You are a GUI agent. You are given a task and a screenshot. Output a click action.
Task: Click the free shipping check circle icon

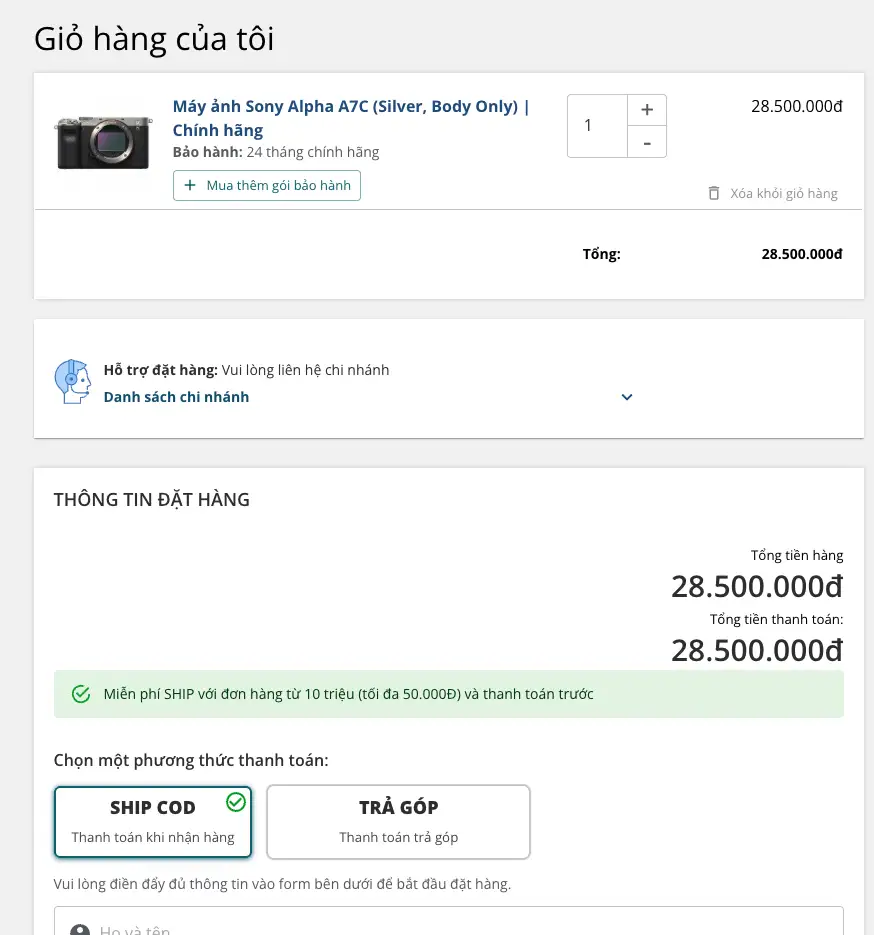tap(81, 694)
